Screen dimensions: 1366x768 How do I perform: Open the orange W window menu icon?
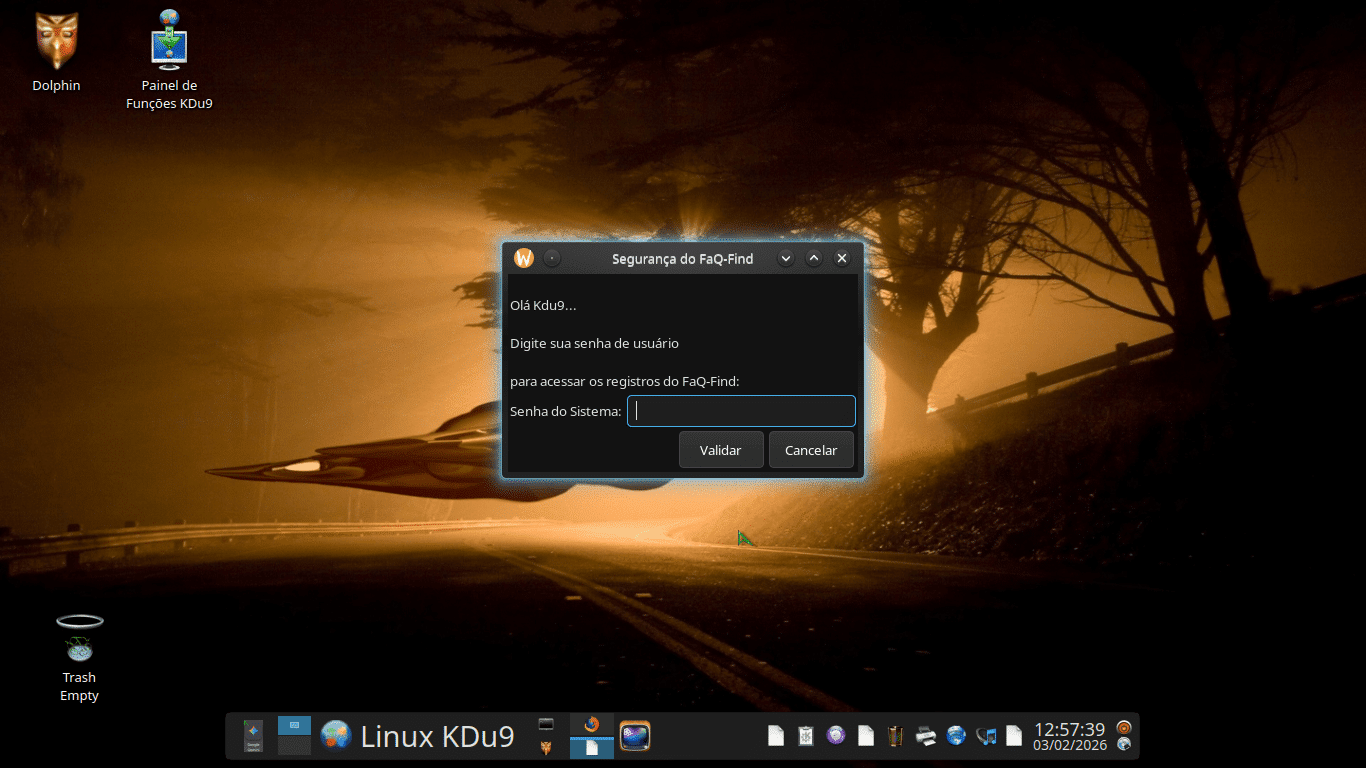[x=524, y=258]
